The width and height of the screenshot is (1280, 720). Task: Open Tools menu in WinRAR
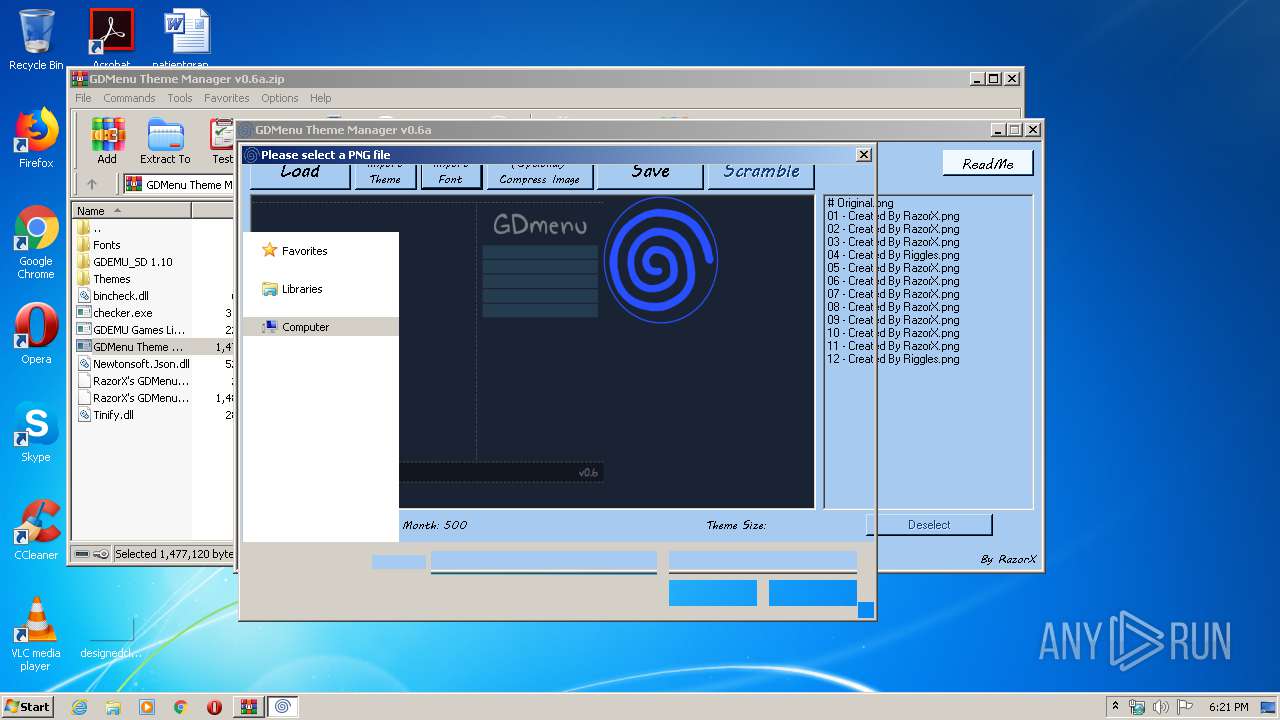click(180, 98)
